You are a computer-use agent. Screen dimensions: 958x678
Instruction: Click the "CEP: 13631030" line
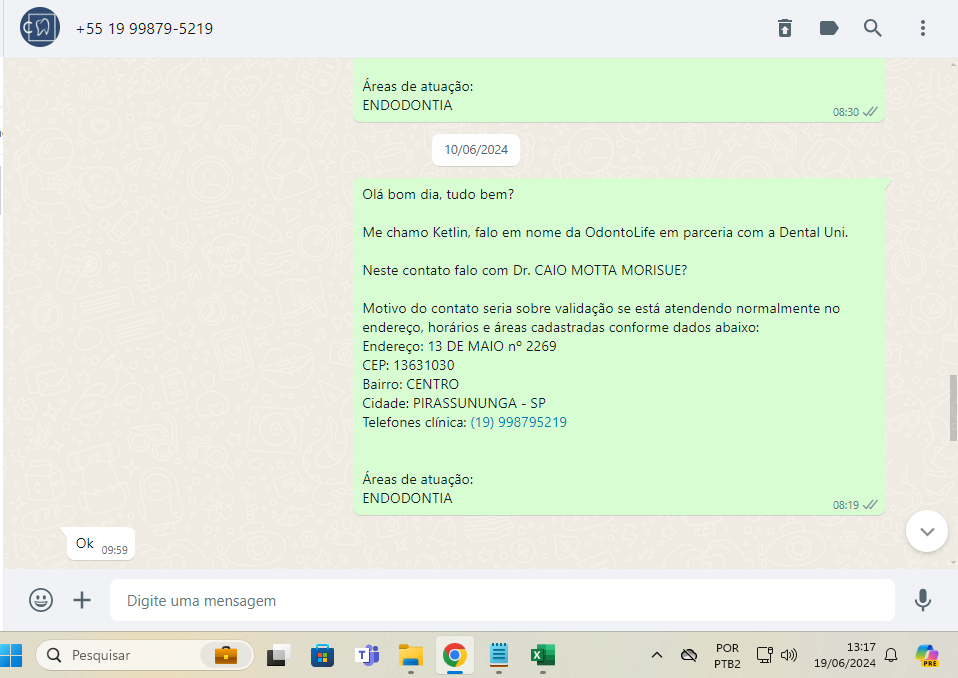click(408, 365)
